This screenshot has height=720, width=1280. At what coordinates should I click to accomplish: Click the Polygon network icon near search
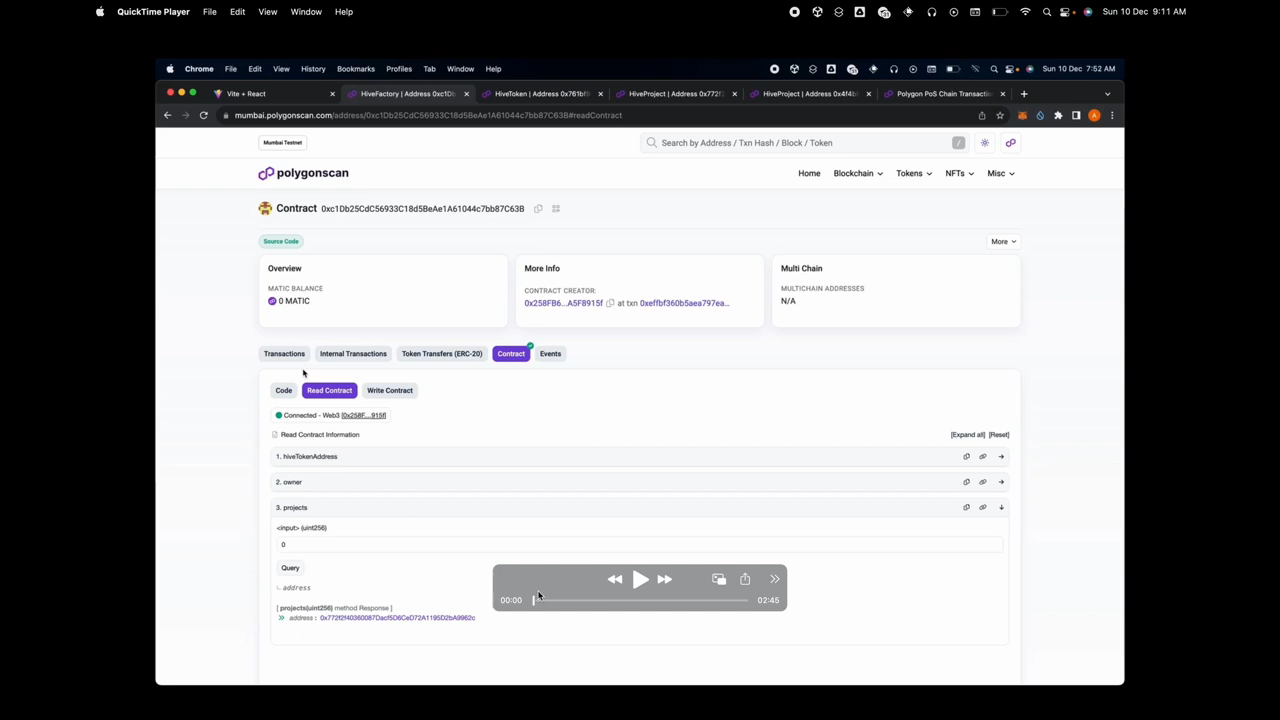(x=1010, y=143)
